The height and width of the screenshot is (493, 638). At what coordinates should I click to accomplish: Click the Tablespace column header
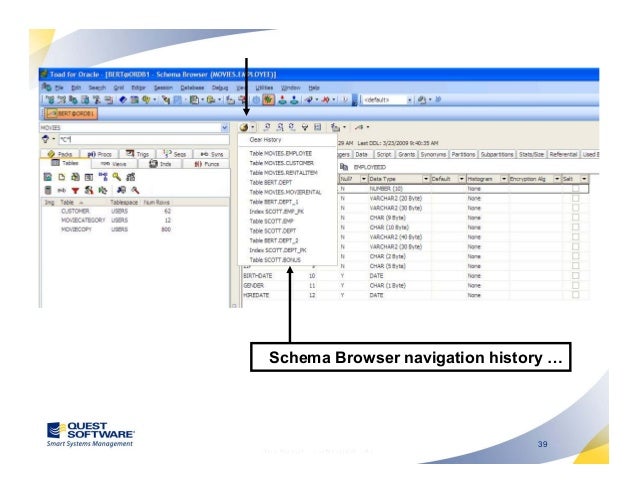[124, 203]
